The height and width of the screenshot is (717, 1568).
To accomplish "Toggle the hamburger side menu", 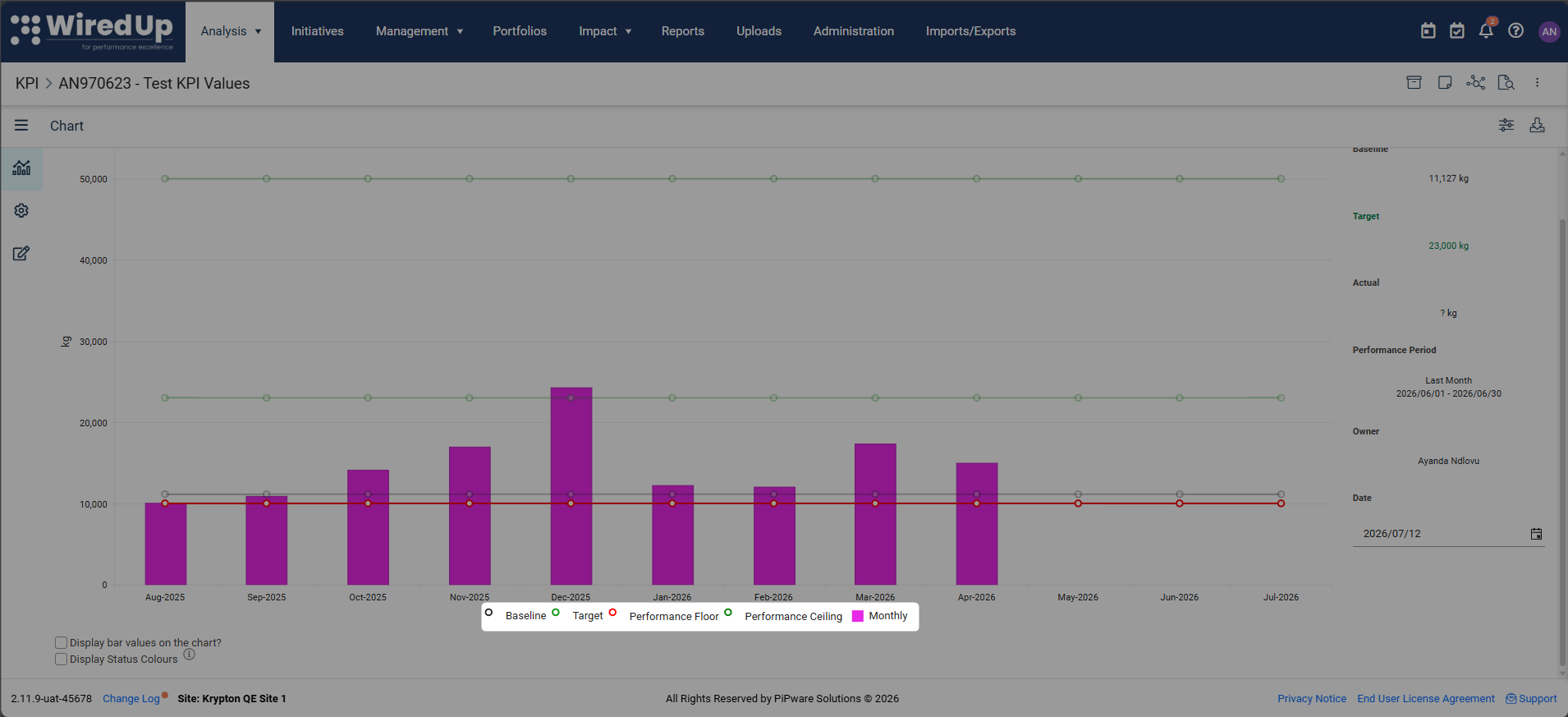I will (21, 125).
